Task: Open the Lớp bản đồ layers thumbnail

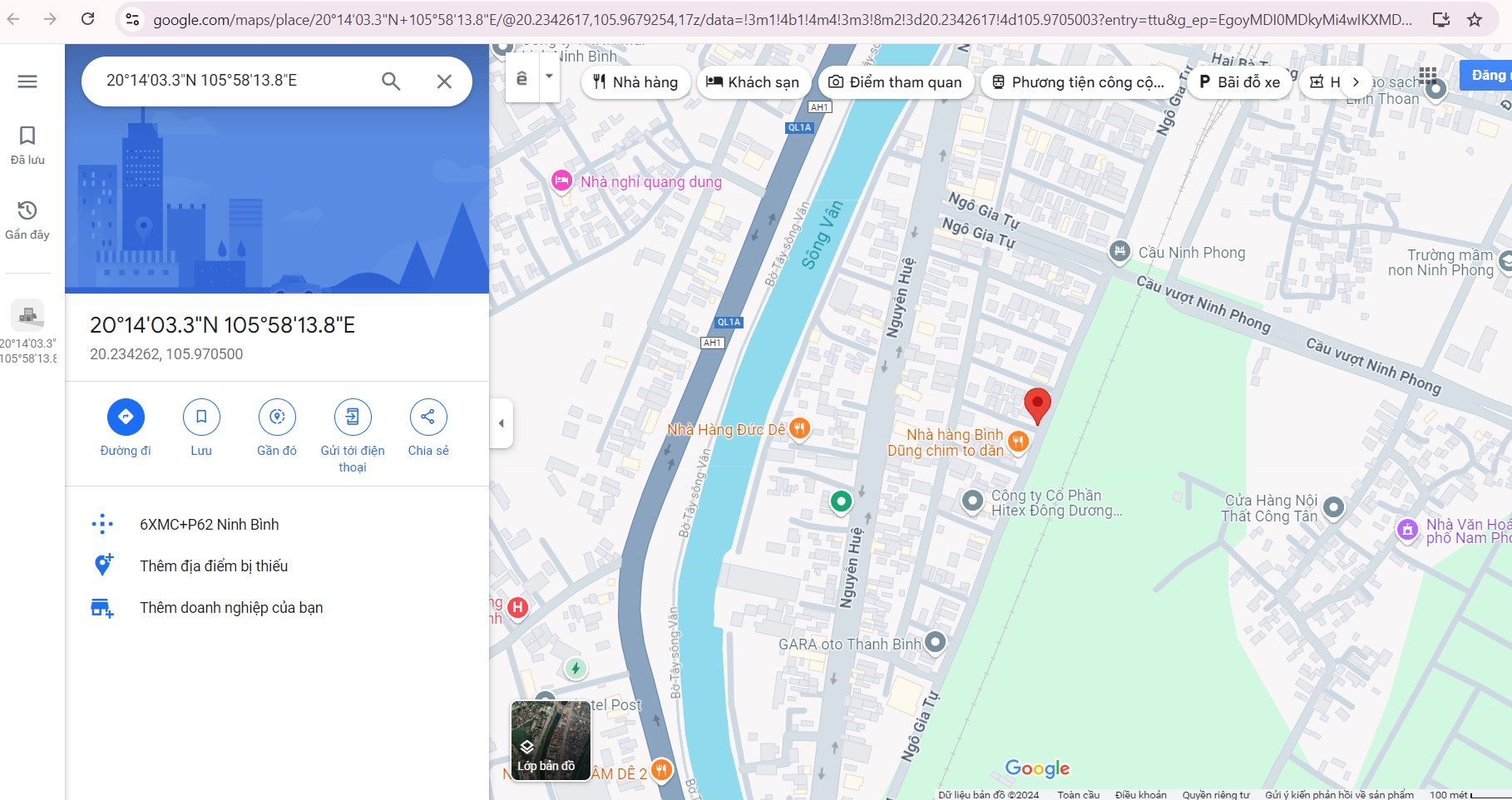Action: click(x=551, y=740)
